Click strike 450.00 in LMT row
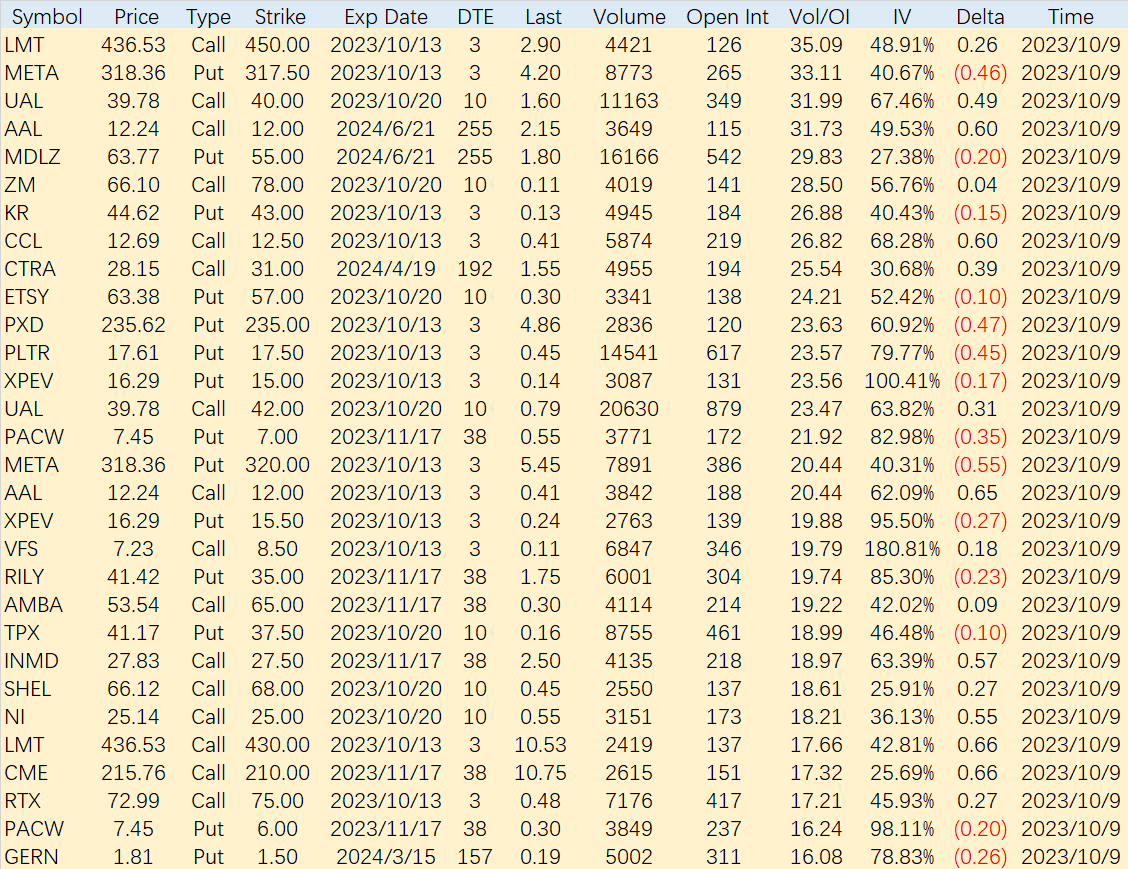Image resolution: width=1128 pixels, height=869 pixels. click(277, 45)
